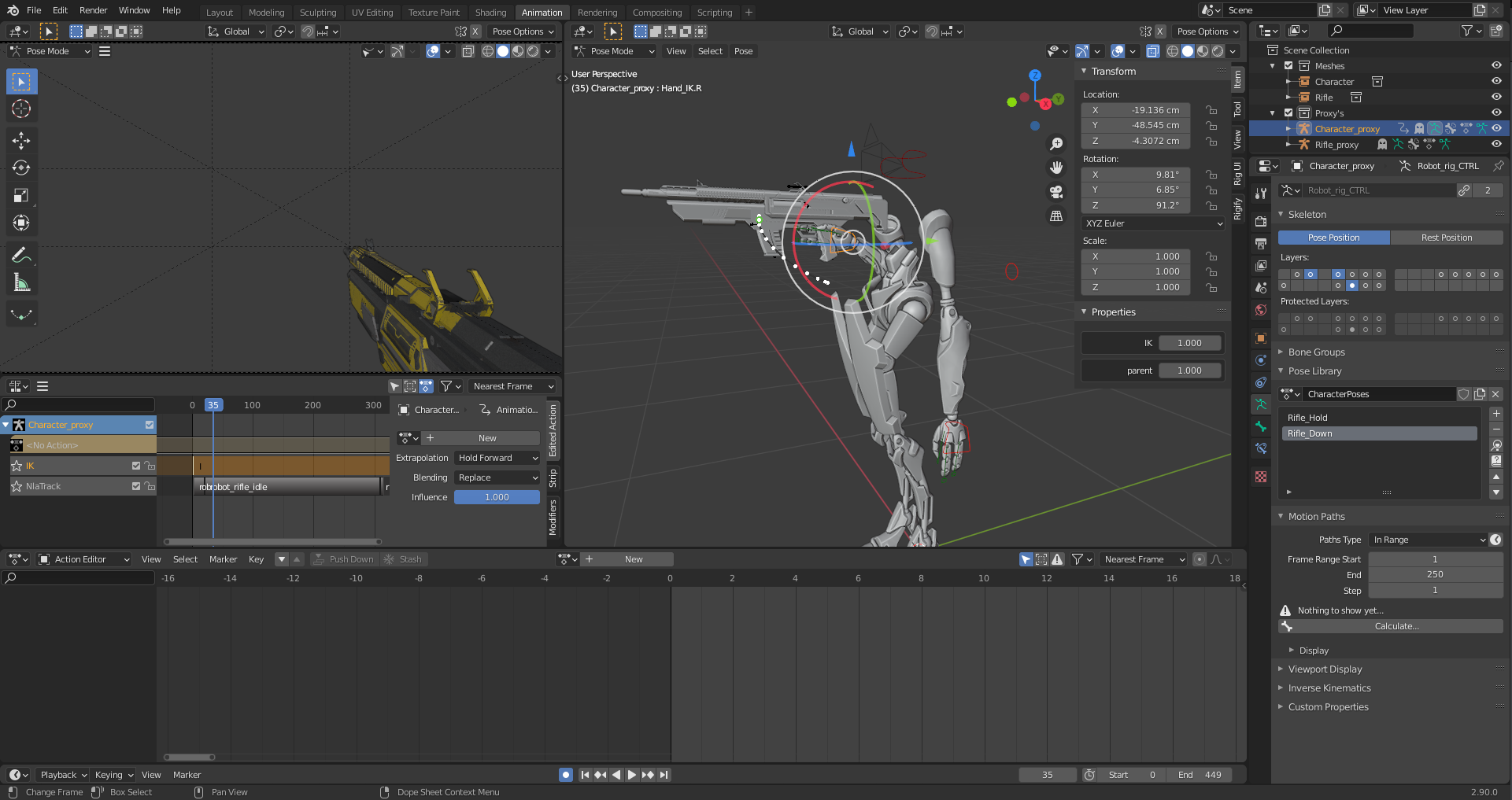Expand the Inverse Kinematics panel
Screen dimensions: 1512x800
point(1329,688)
